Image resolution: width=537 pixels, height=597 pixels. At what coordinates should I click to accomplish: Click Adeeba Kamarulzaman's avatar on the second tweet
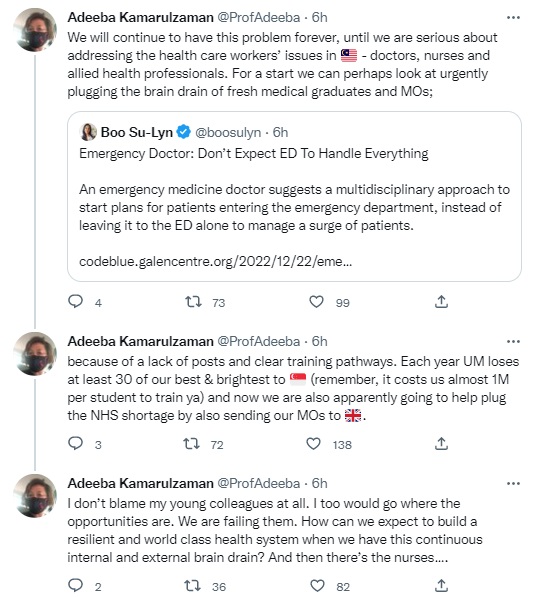(x=35, y=354)
